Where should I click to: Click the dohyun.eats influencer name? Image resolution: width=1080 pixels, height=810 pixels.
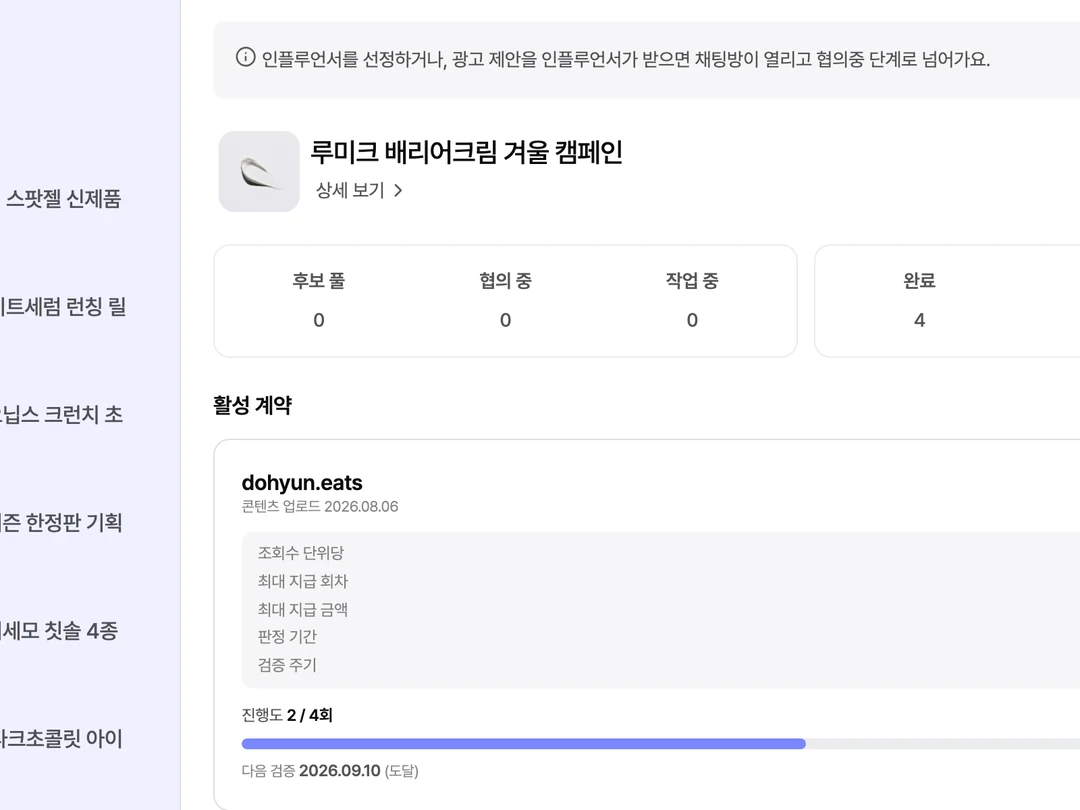(302, 483)
